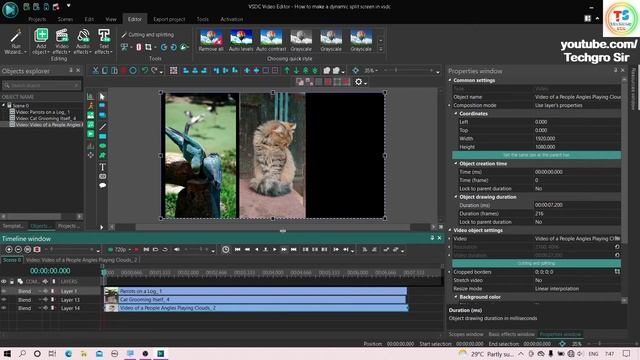Open the View menu tab
The image size is (640, 360).
(x=111, y=19)
